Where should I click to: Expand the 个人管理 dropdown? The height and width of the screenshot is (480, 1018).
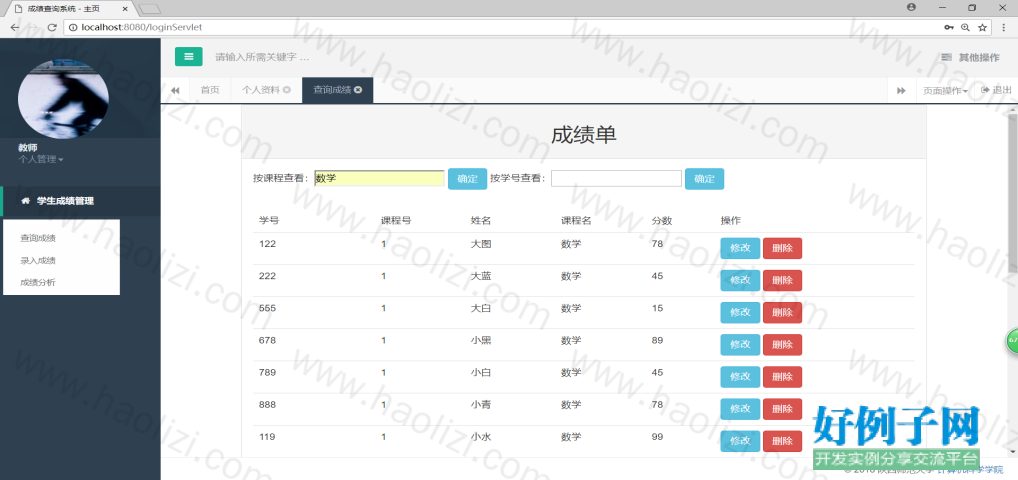(41, 159)
